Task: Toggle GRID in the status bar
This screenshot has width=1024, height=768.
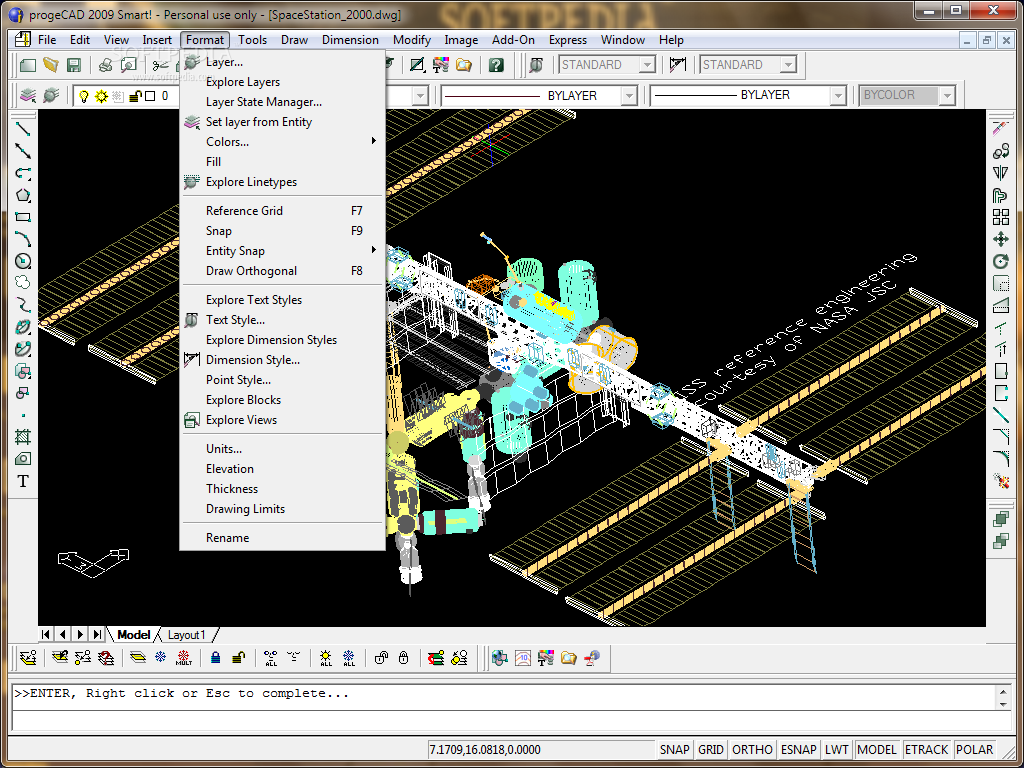Action: point(711,750)
